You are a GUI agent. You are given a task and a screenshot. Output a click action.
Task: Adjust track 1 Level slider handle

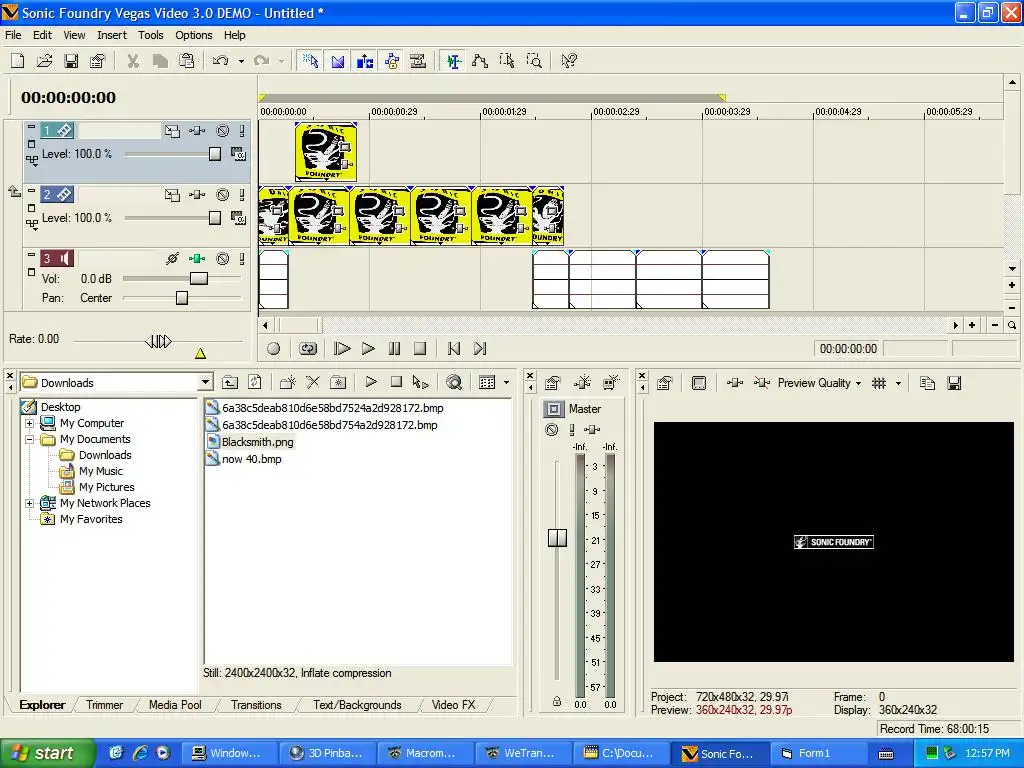click(215, 154)
